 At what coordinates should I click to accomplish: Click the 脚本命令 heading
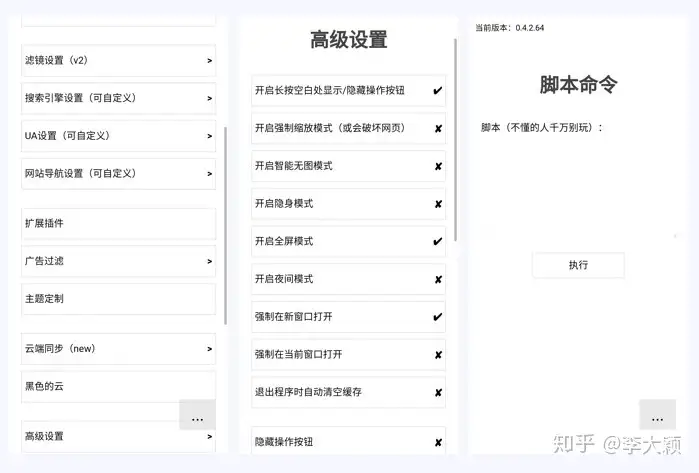click(x=578, y=85)
